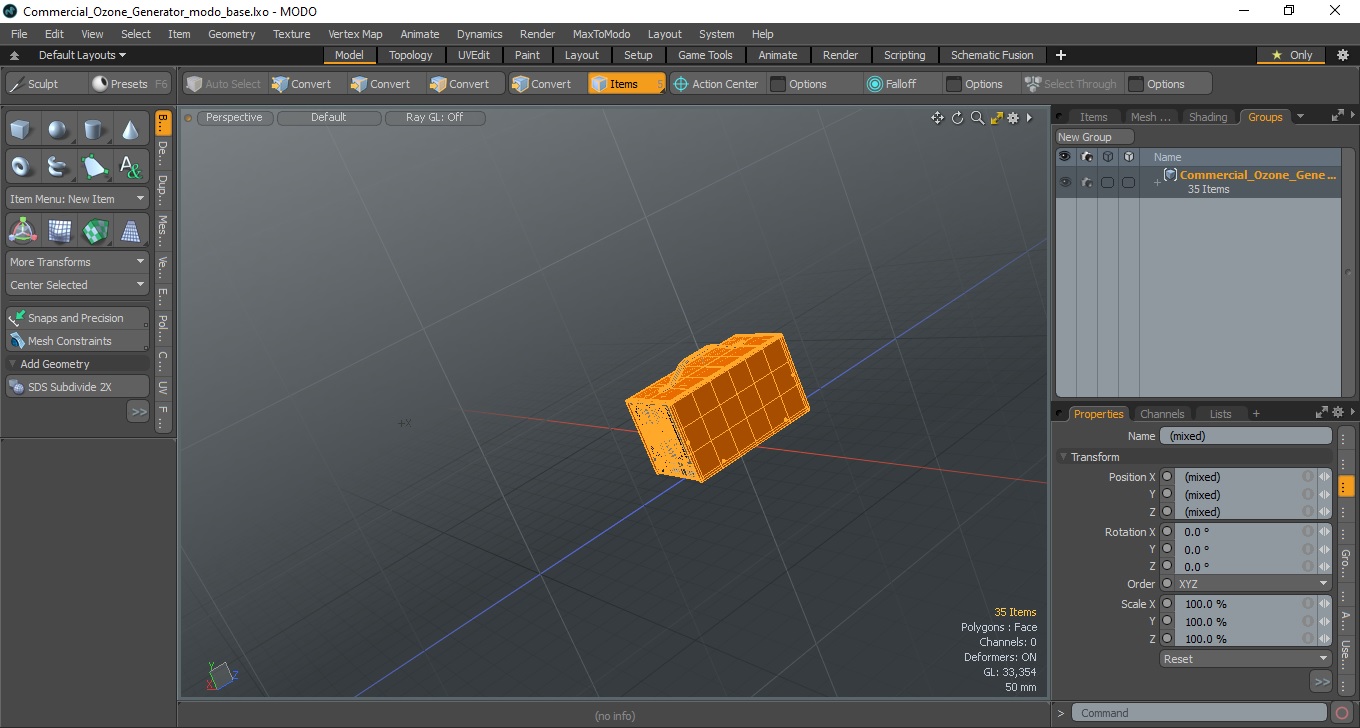Toggle render visibility for Commercial_Ozone_Generator group
1360x728 pixels.
pos(1086,182)
